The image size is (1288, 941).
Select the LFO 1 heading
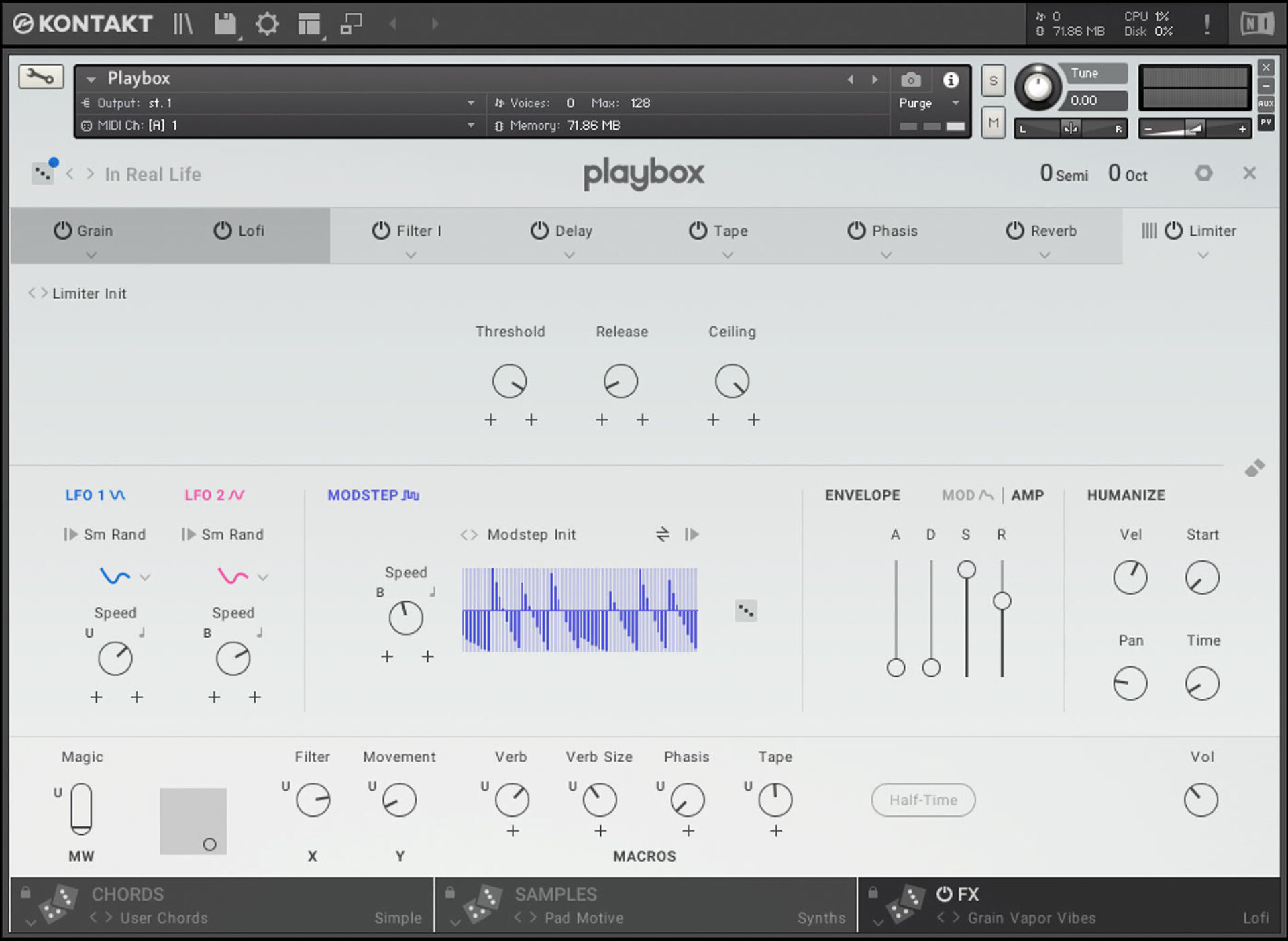coord(95,495)
